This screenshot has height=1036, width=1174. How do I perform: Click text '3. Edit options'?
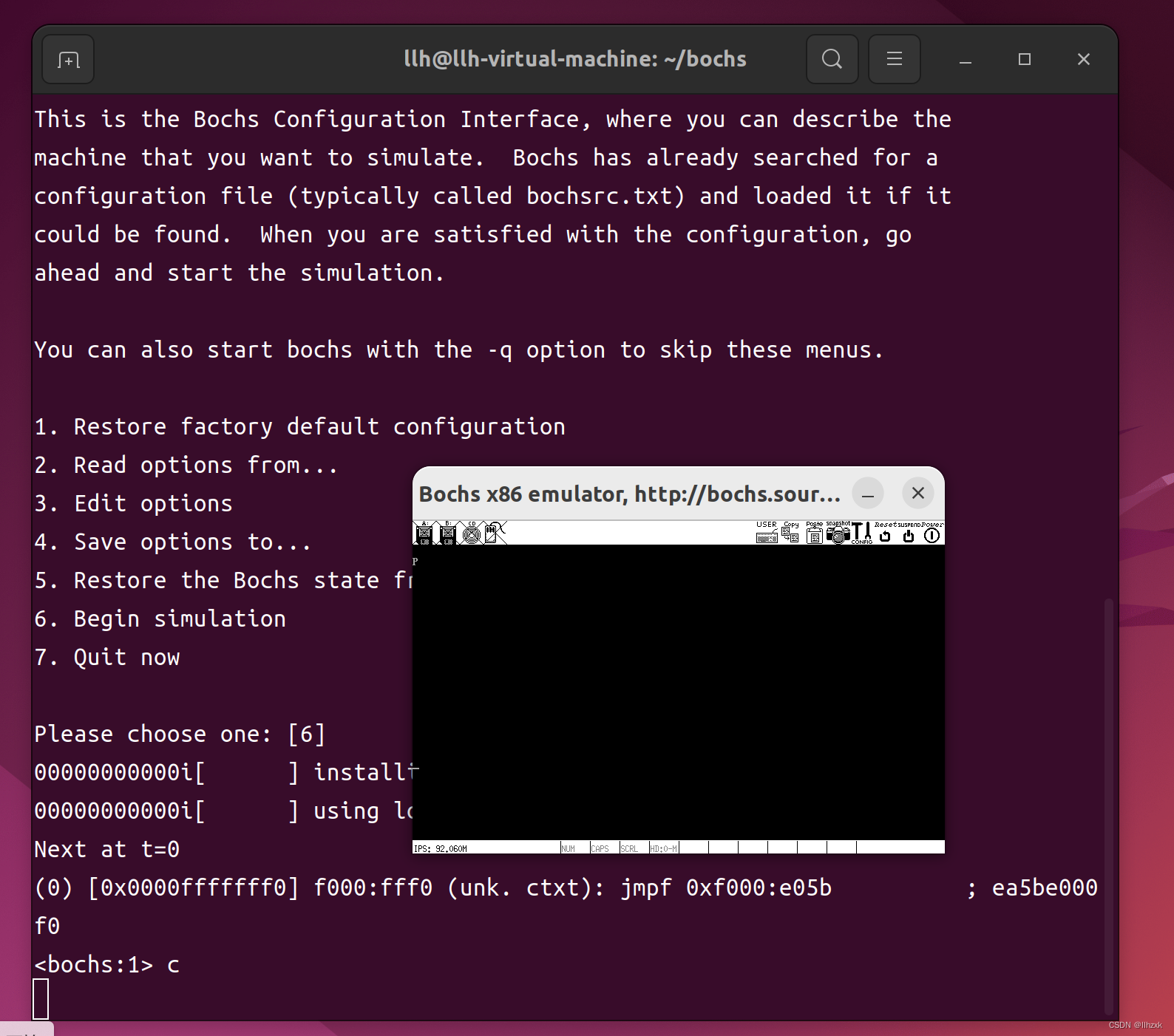click(x=134, y=503)
